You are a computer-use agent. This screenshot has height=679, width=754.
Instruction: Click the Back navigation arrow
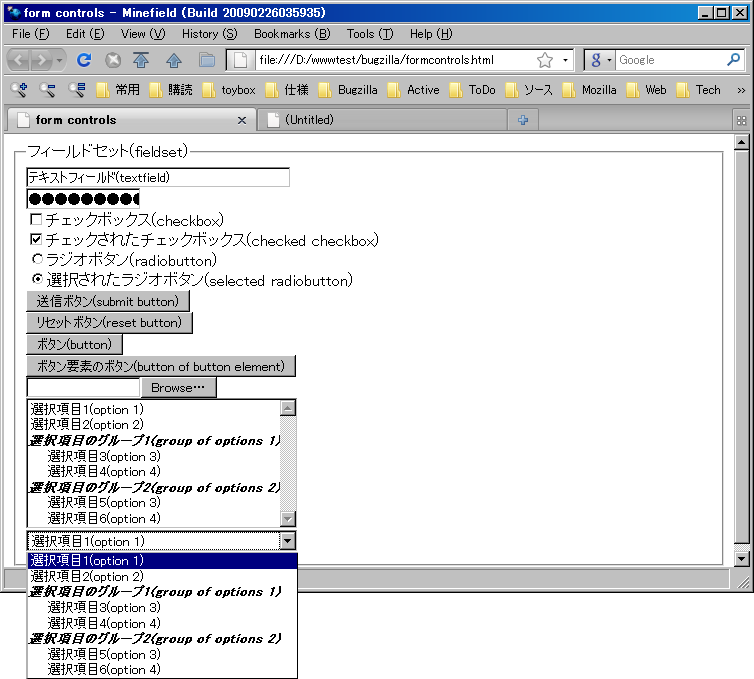(x=19, y=60)
